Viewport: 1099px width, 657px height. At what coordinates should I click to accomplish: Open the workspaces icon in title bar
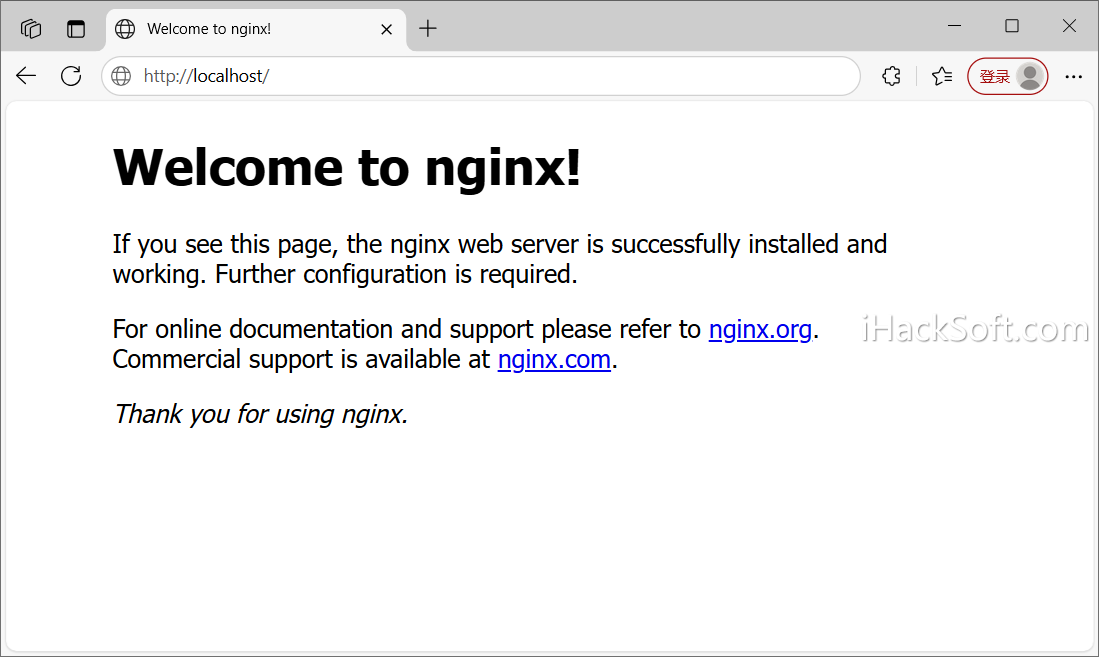31,29
